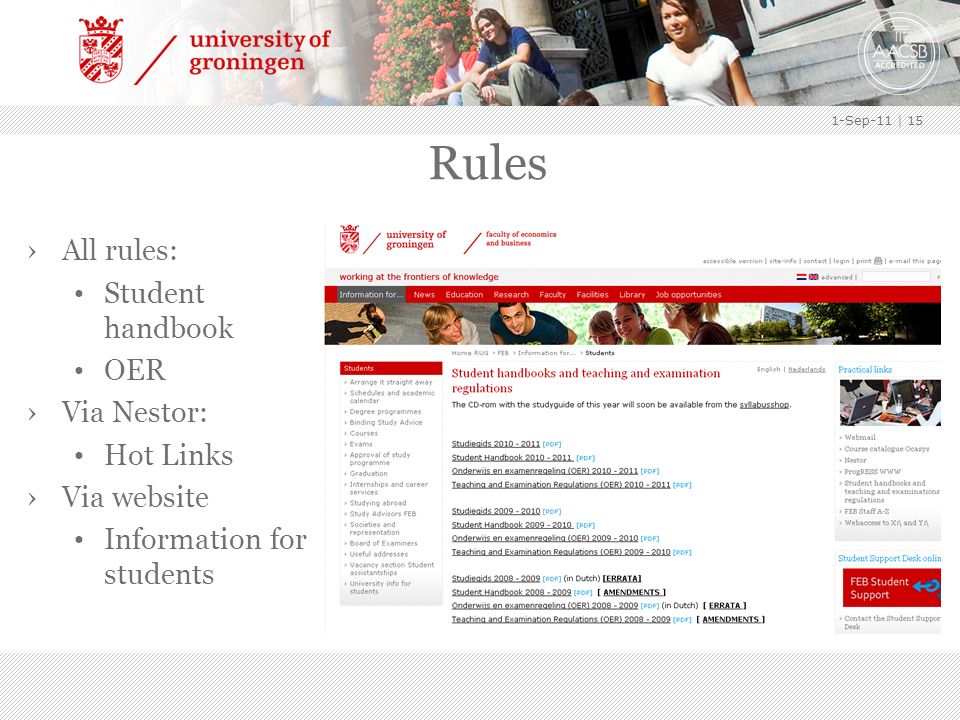
Task: Open Board of Examiners in sidebar
Action: click(383, 543)
